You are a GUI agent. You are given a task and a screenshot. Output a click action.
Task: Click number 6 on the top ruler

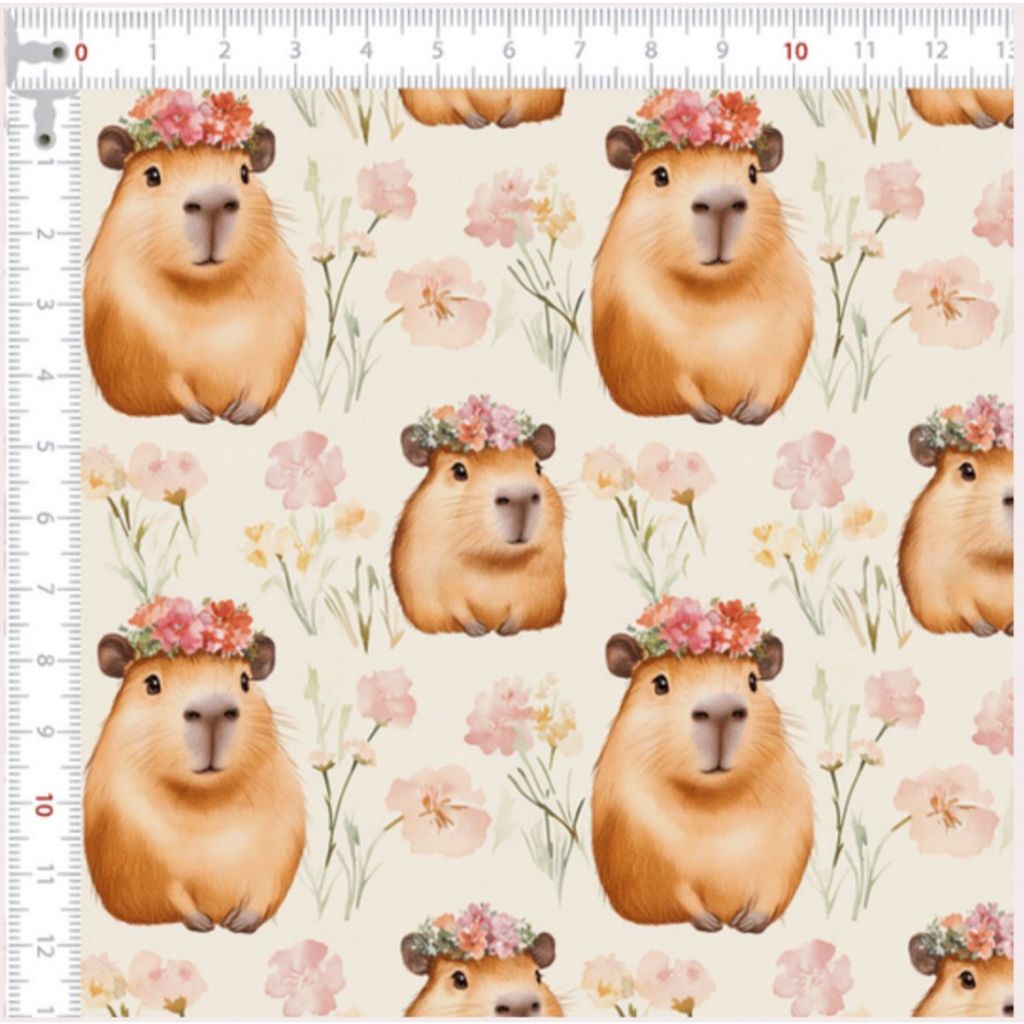pos(509,51)
